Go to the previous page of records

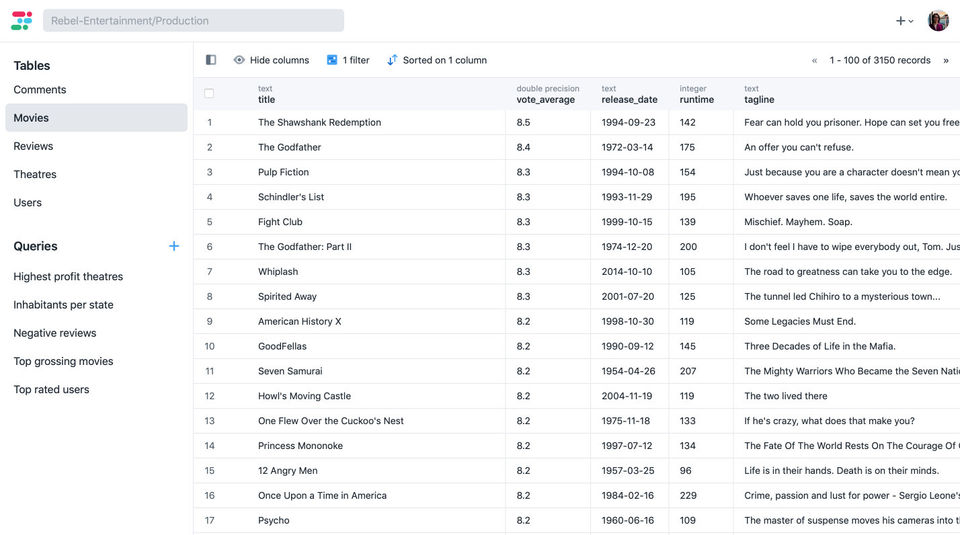pyautogui.click(x=814, y=60)
